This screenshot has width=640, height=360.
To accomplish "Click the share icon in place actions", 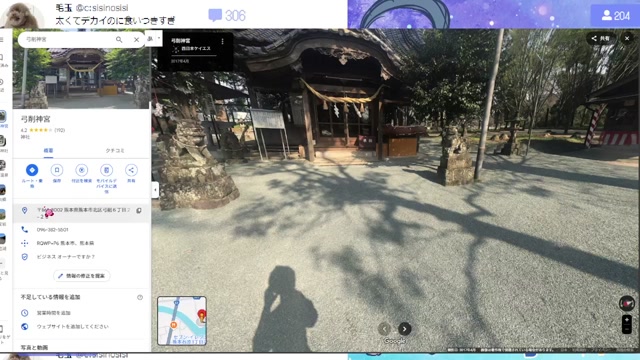I will (131, 170).
